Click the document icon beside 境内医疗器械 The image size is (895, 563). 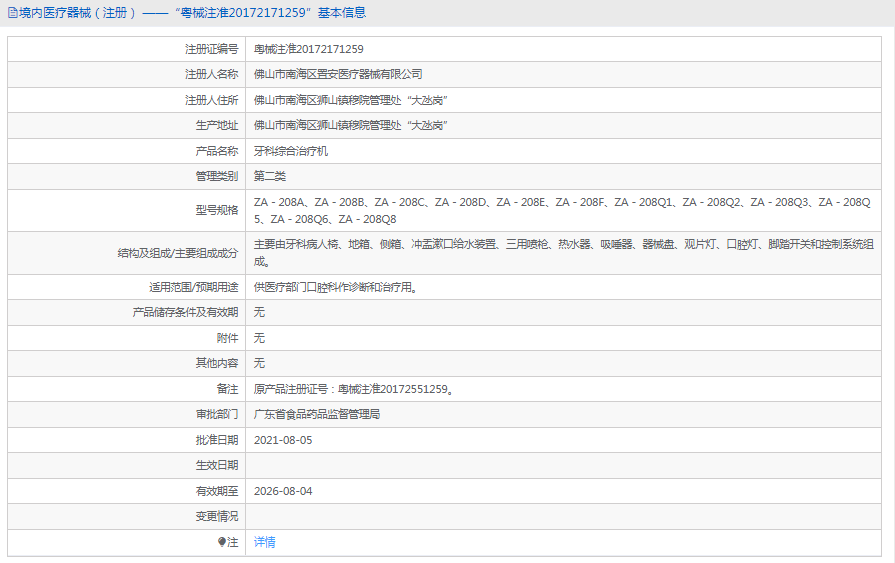(13, 13)
